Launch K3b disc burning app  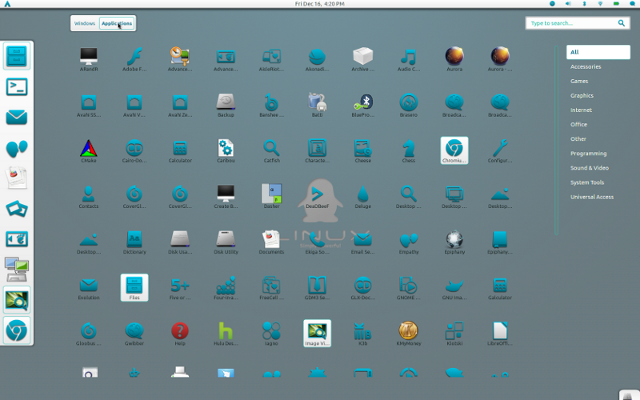(x=363, y=333)
